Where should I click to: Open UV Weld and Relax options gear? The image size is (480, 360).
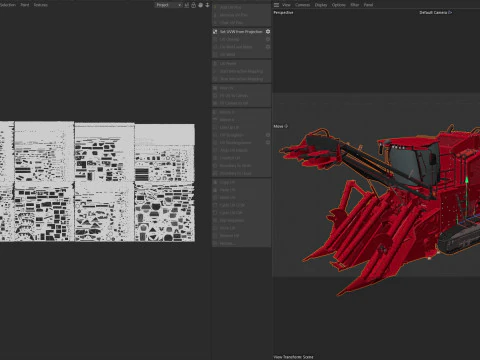pyautogui.click(x=268, y=47)
